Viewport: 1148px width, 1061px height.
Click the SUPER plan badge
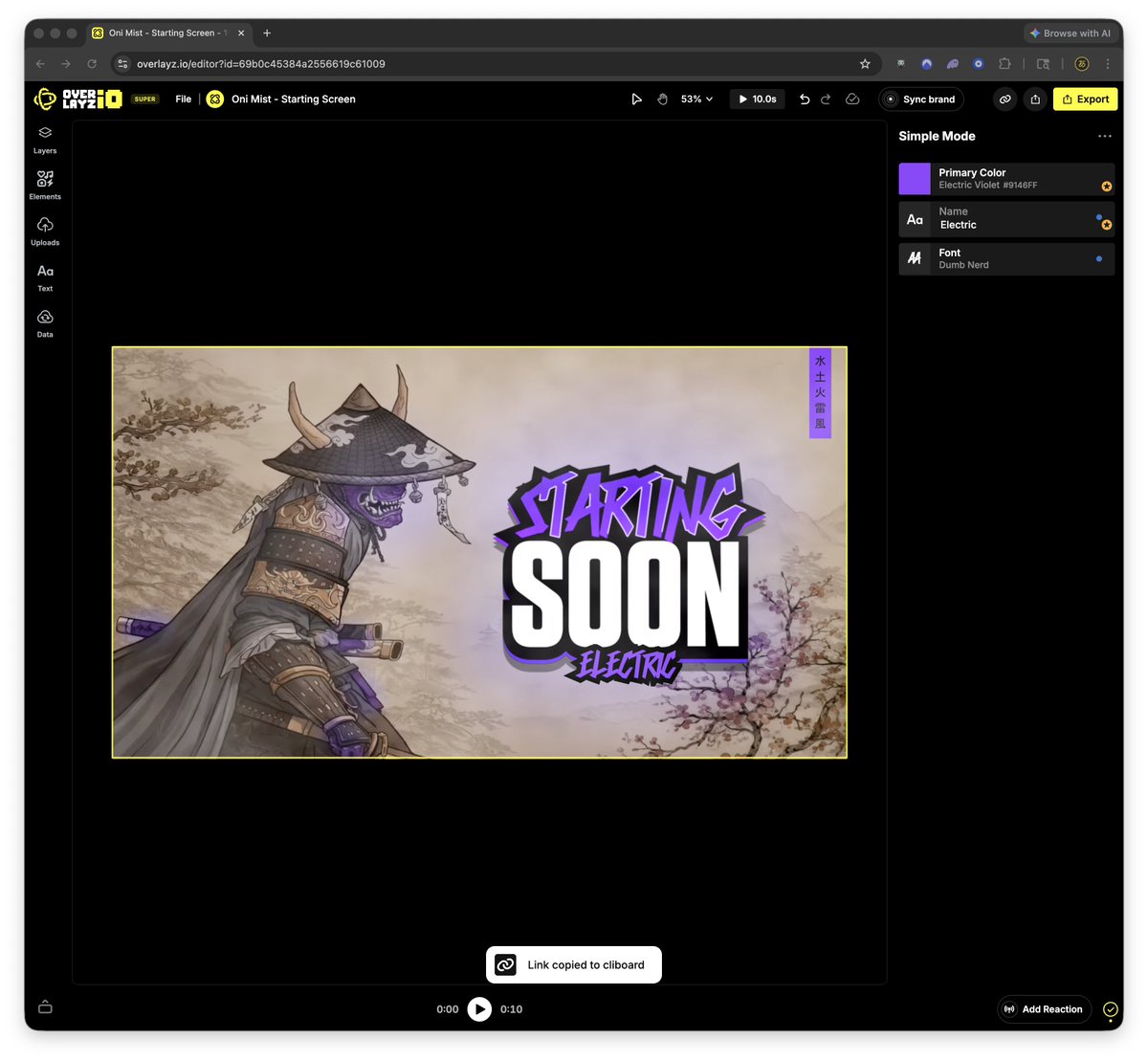click(x=145, y=99)
